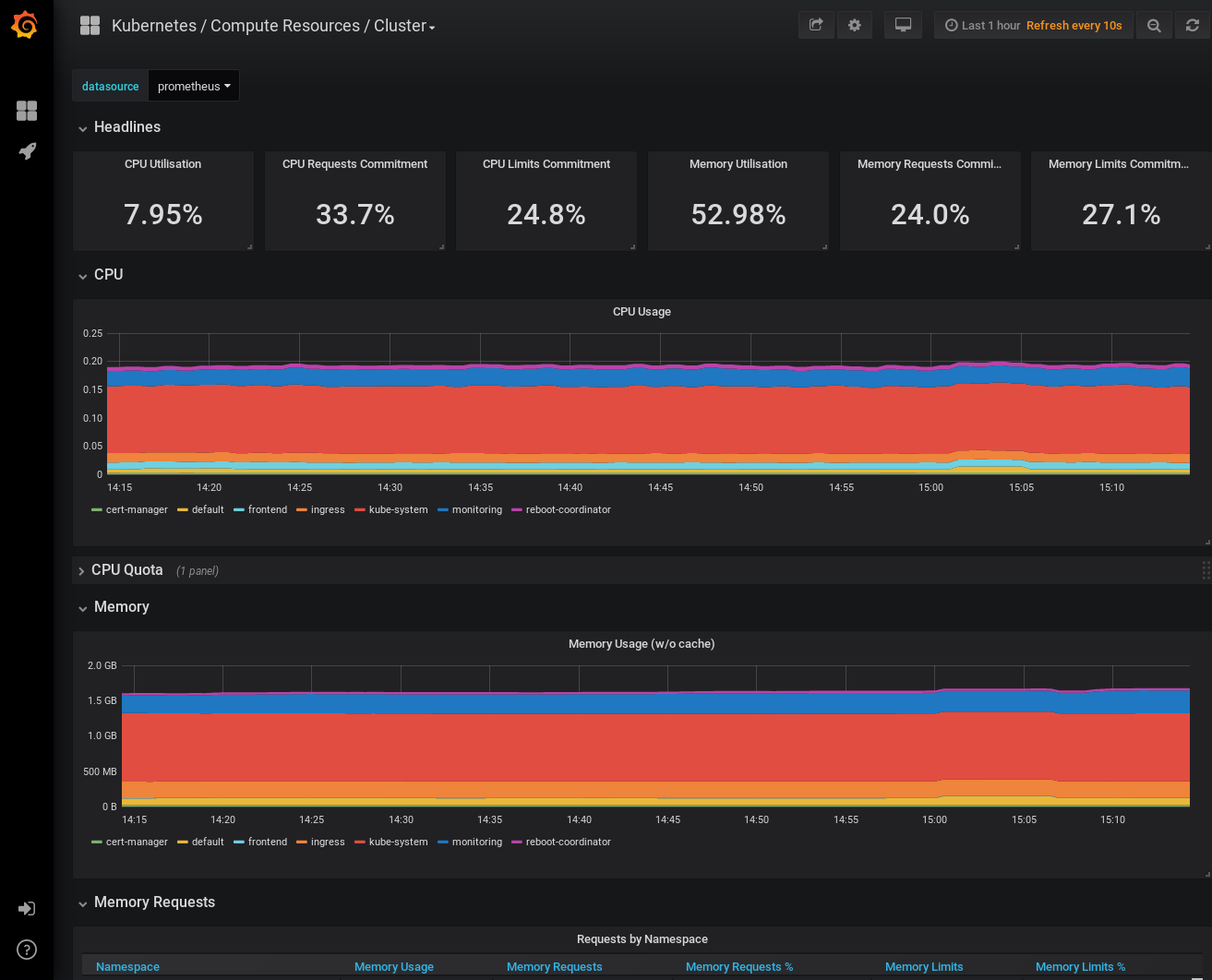The width and height of the screenshot is (1212, 980).
Task: Click cert-manager color swatch in CPU legend
Action: pos(97,510)
